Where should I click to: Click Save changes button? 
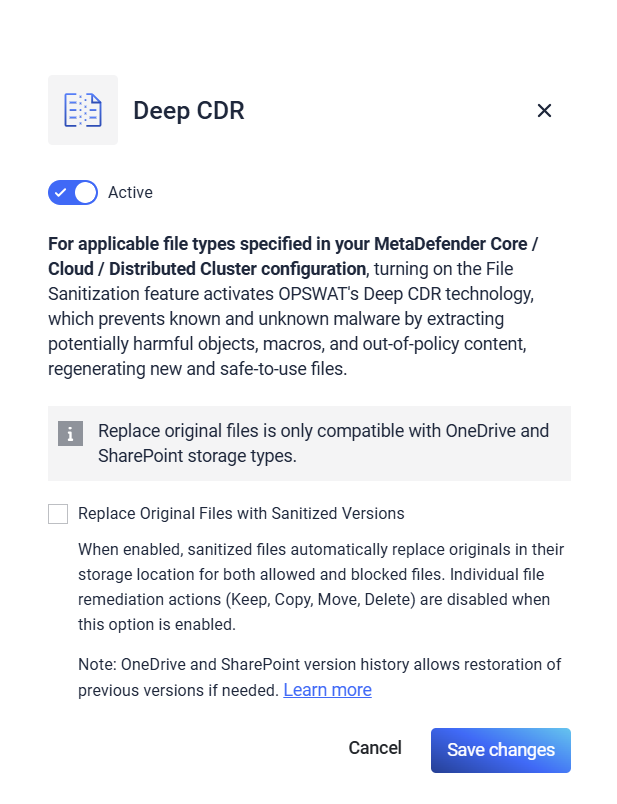click(x=500, y=750)
